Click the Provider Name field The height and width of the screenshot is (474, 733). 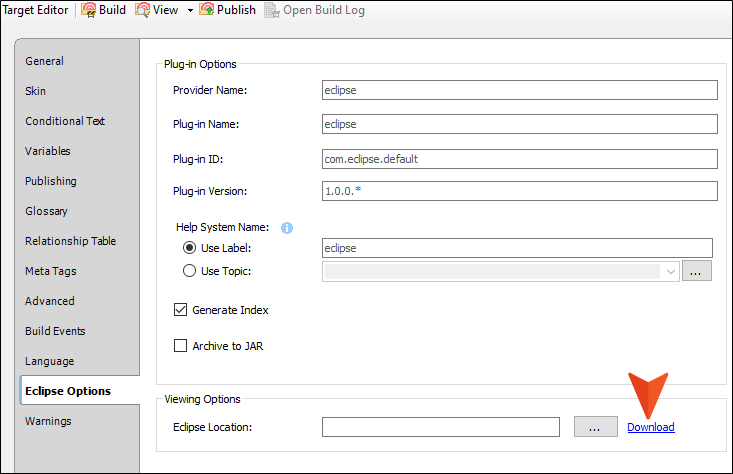coord(519,90)
